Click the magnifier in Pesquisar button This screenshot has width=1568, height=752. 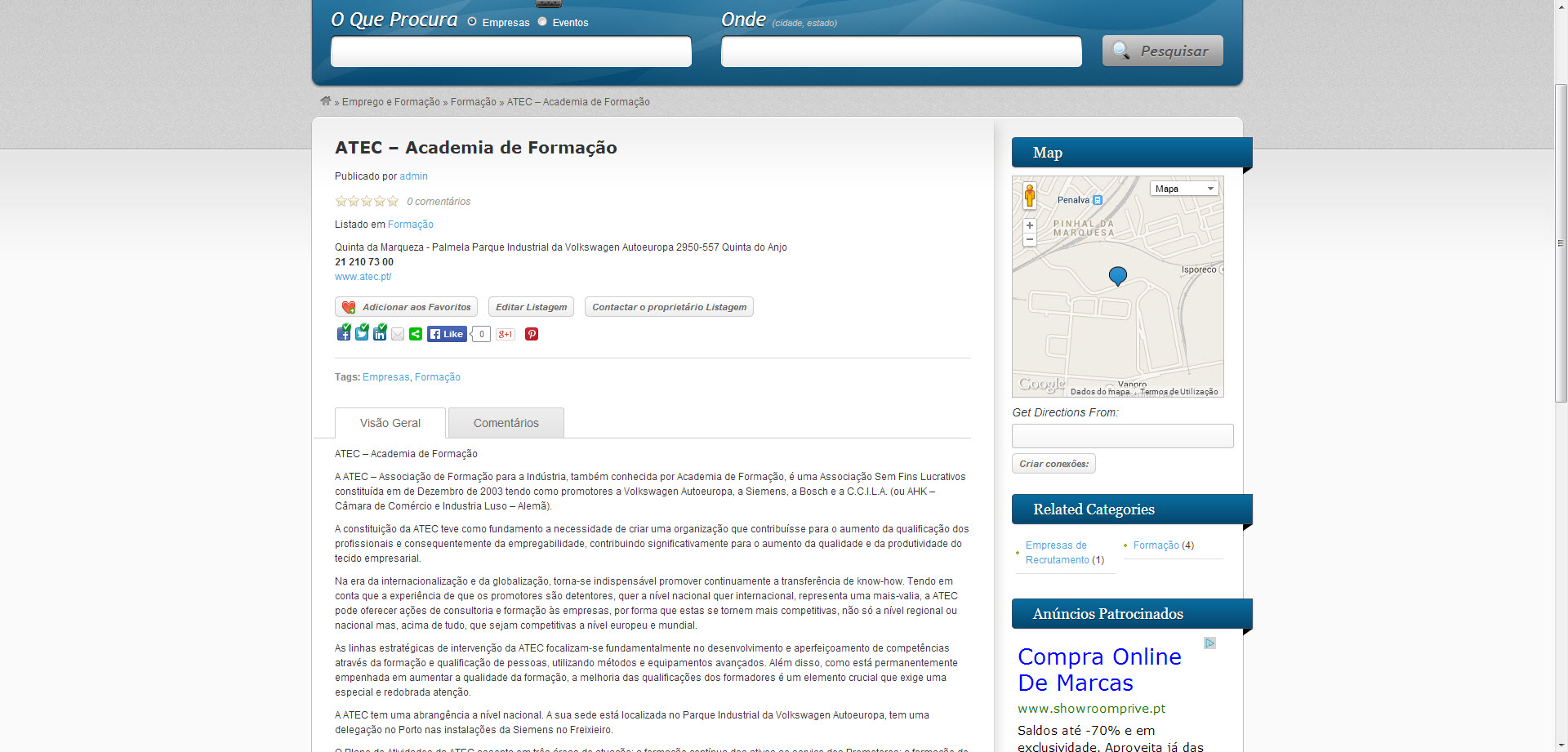point(1121,51)
